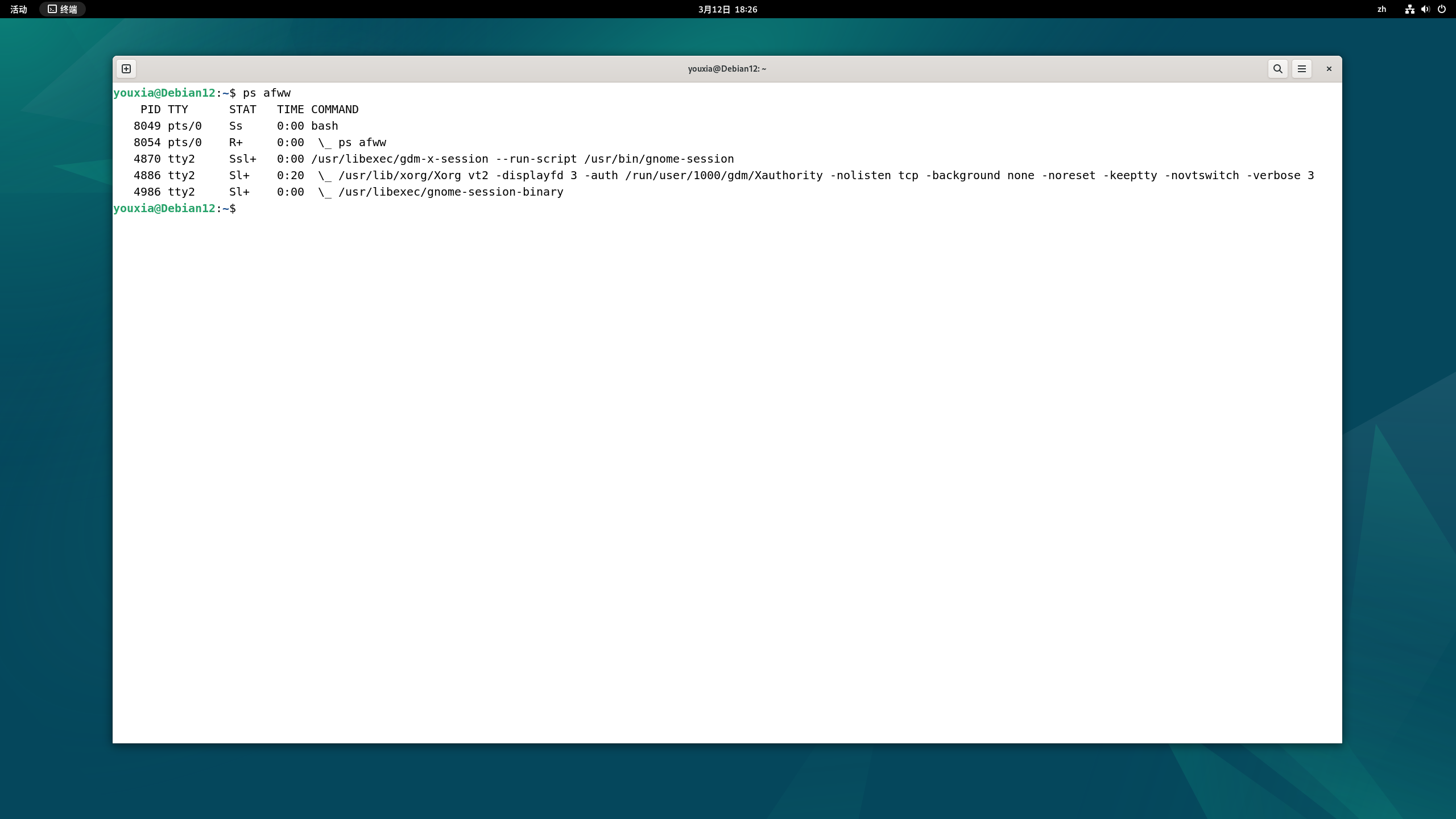Screen dimensions: 1456x819
Task: Click the gnome-session-binary process line
Action: [449, 192]
